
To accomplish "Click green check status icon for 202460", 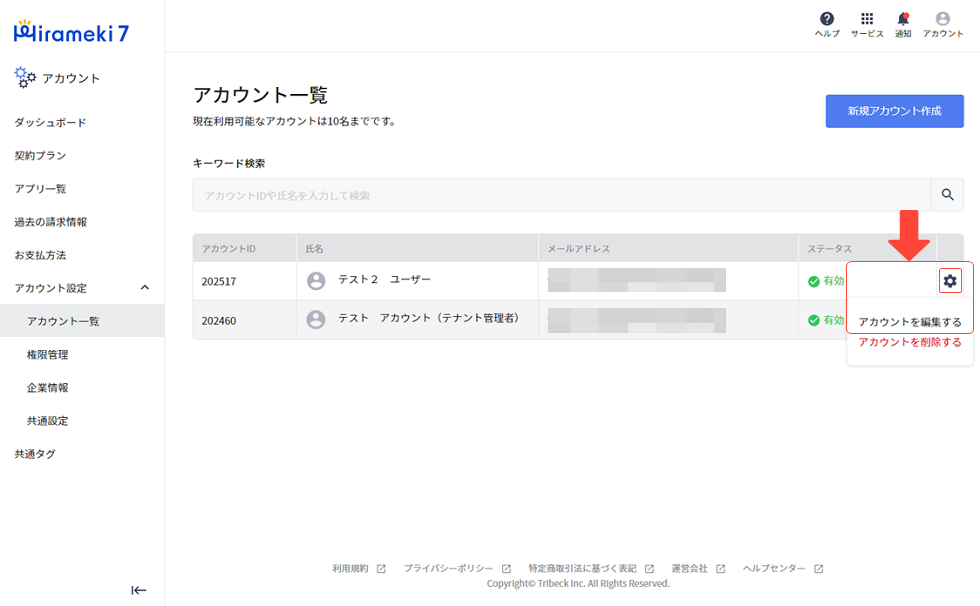I will 813,320.
